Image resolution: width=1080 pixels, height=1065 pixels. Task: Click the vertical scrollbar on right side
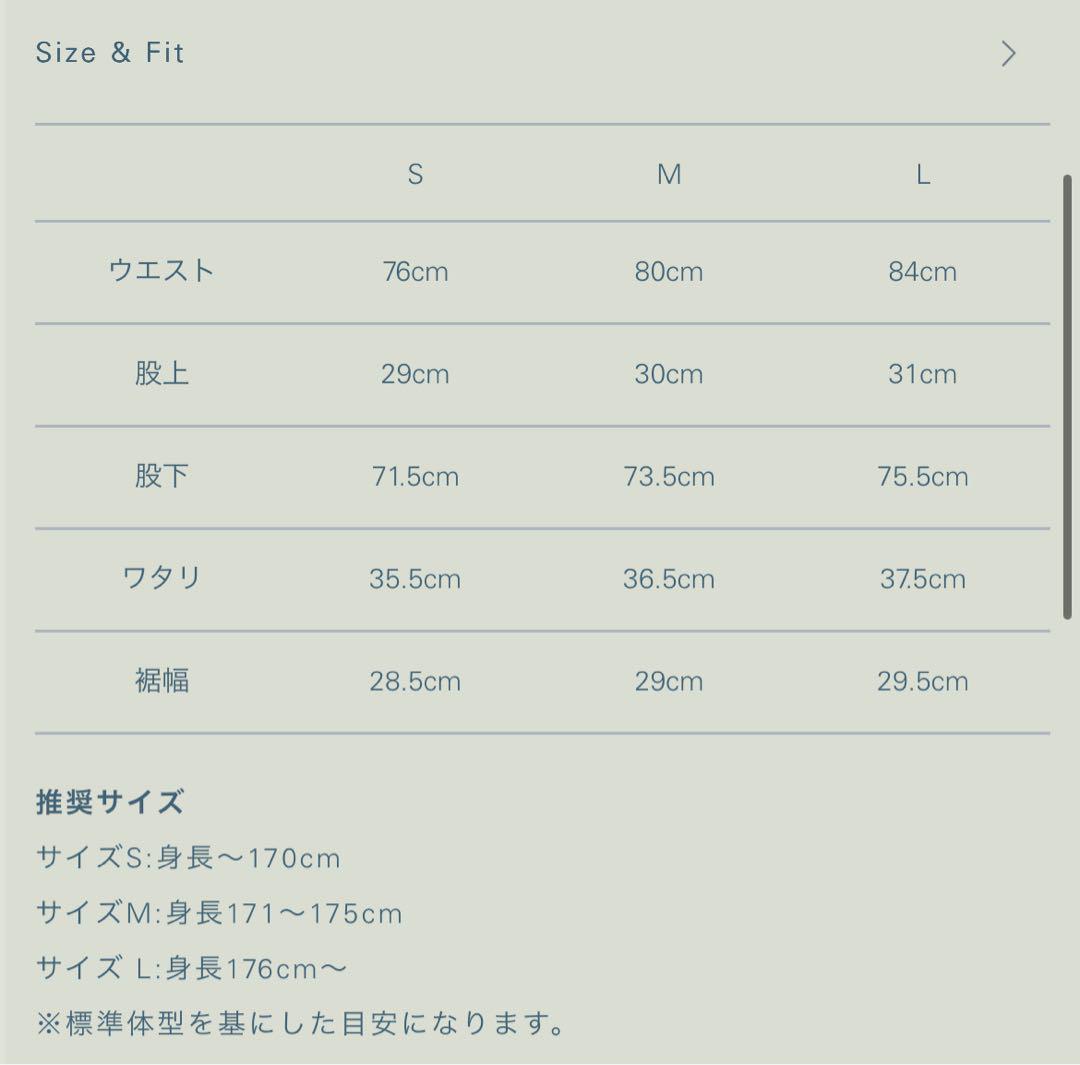(1067, 397)
